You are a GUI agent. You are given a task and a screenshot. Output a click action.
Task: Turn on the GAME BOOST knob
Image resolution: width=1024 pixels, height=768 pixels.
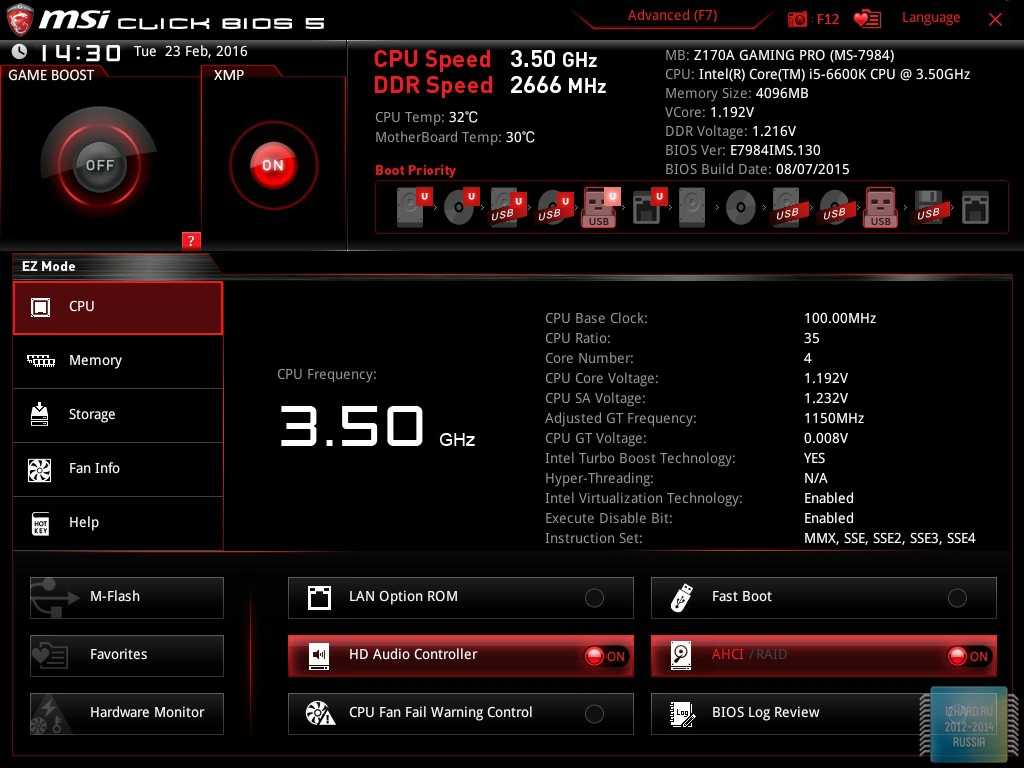[x=99, y=165]
